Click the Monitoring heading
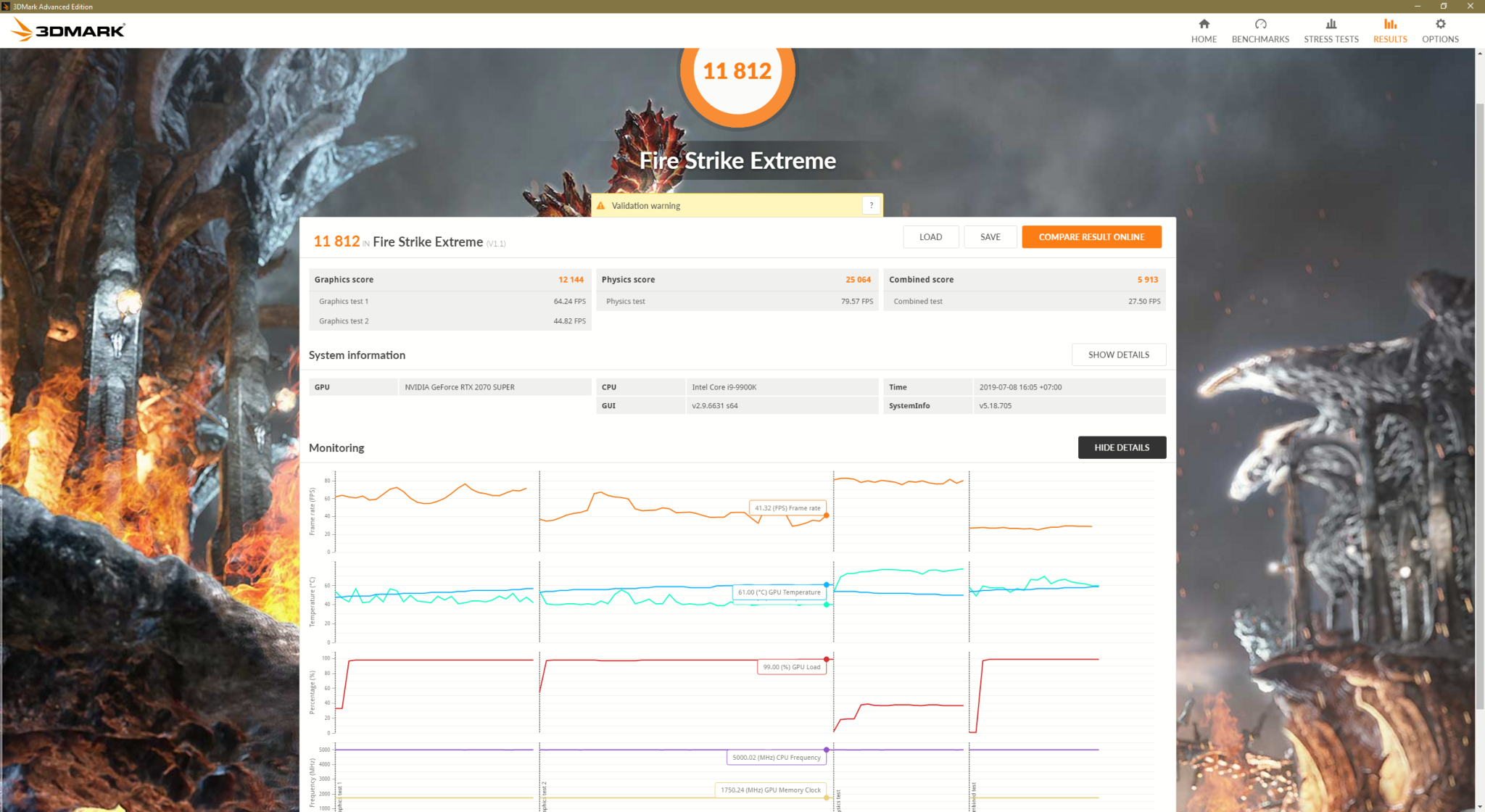Viewport: 1485px width, 812px height. (x=336, y=448)
